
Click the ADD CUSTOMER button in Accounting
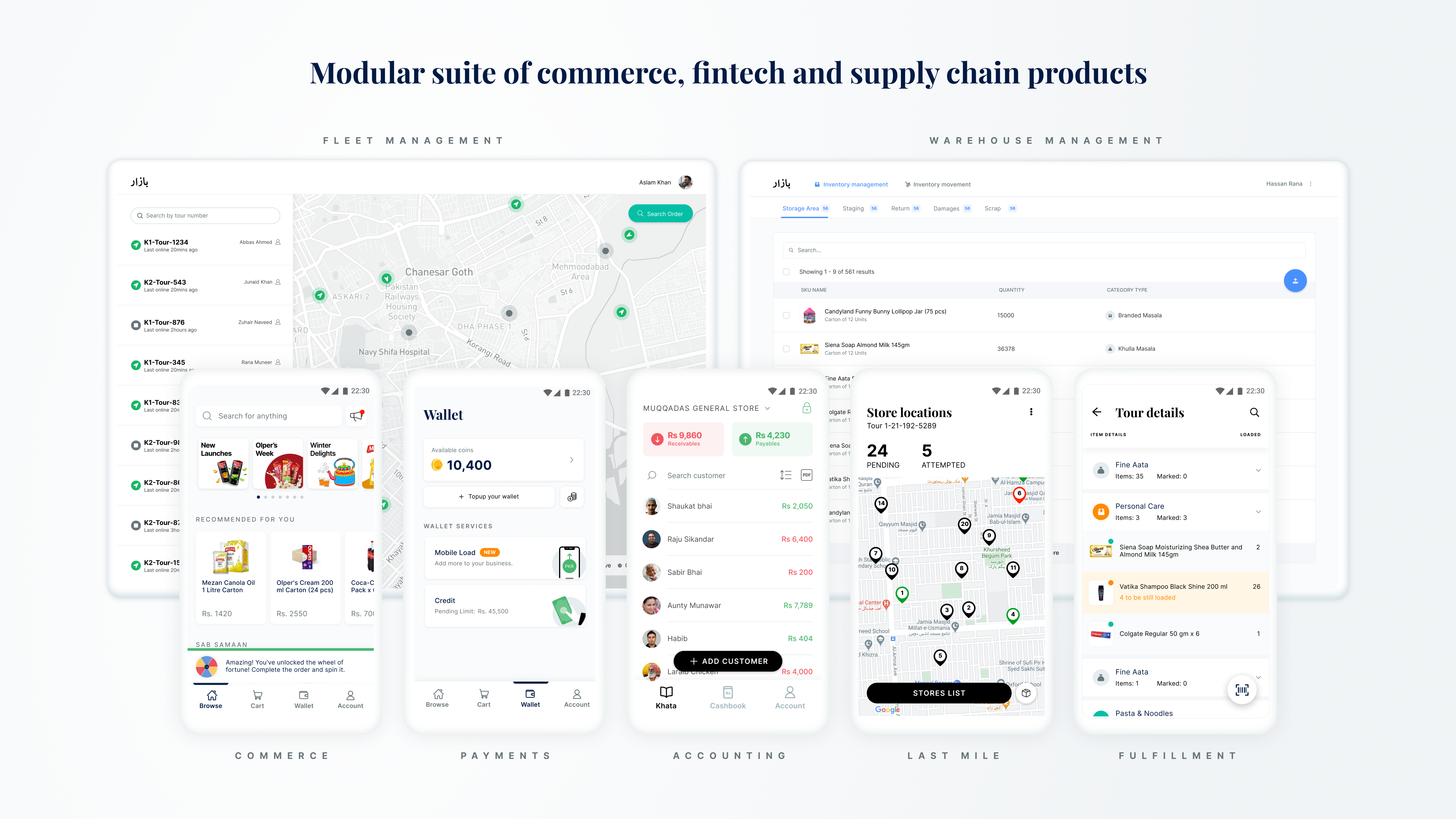pyautogui.click(x=728, y=661)
